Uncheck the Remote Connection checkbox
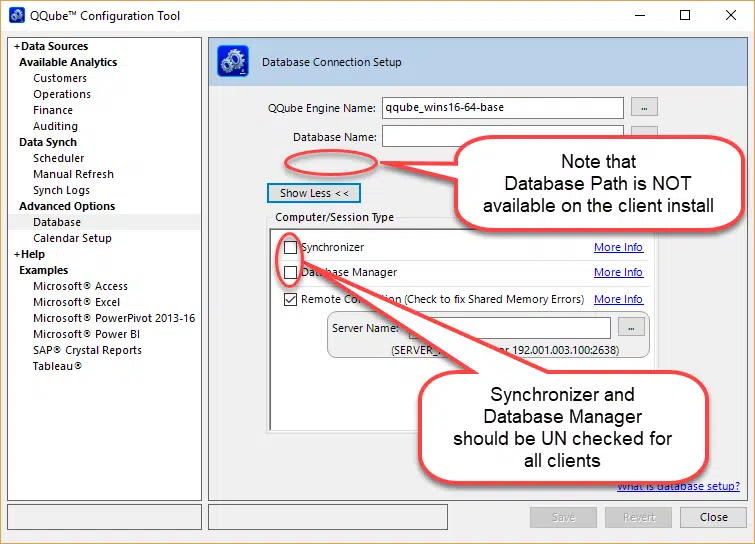 [x=290, y=299]
